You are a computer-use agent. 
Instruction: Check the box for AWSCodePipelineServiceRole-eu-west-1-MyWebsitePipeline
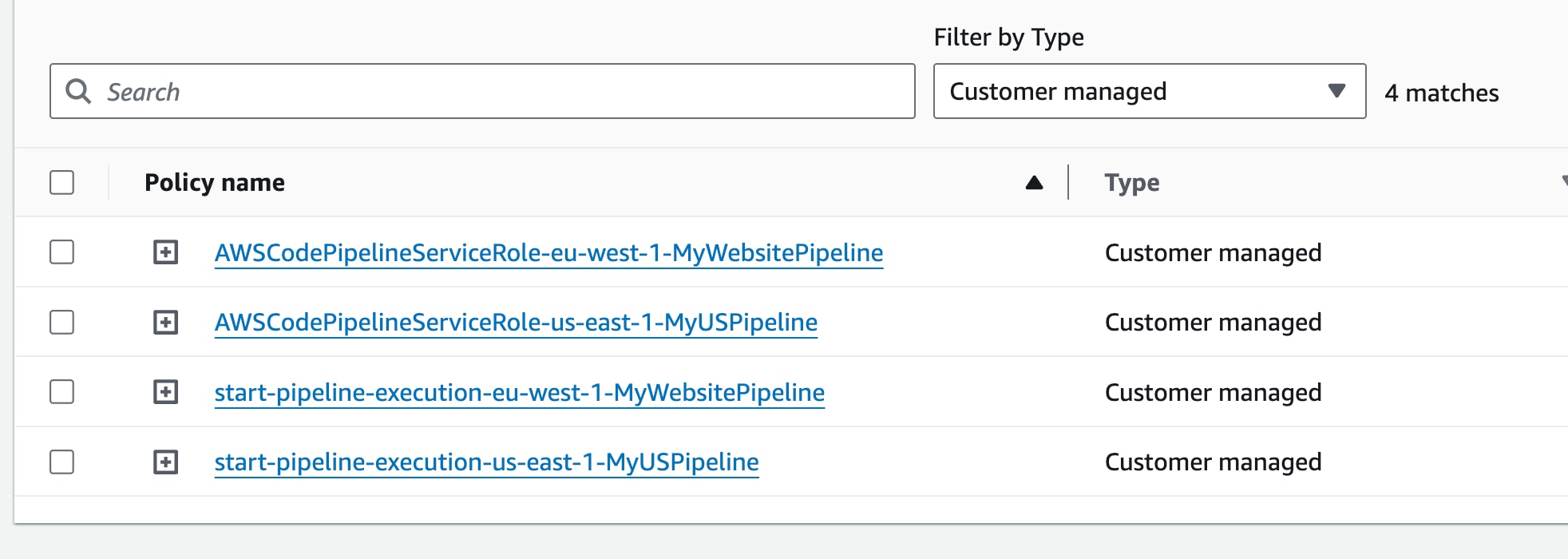61,252
